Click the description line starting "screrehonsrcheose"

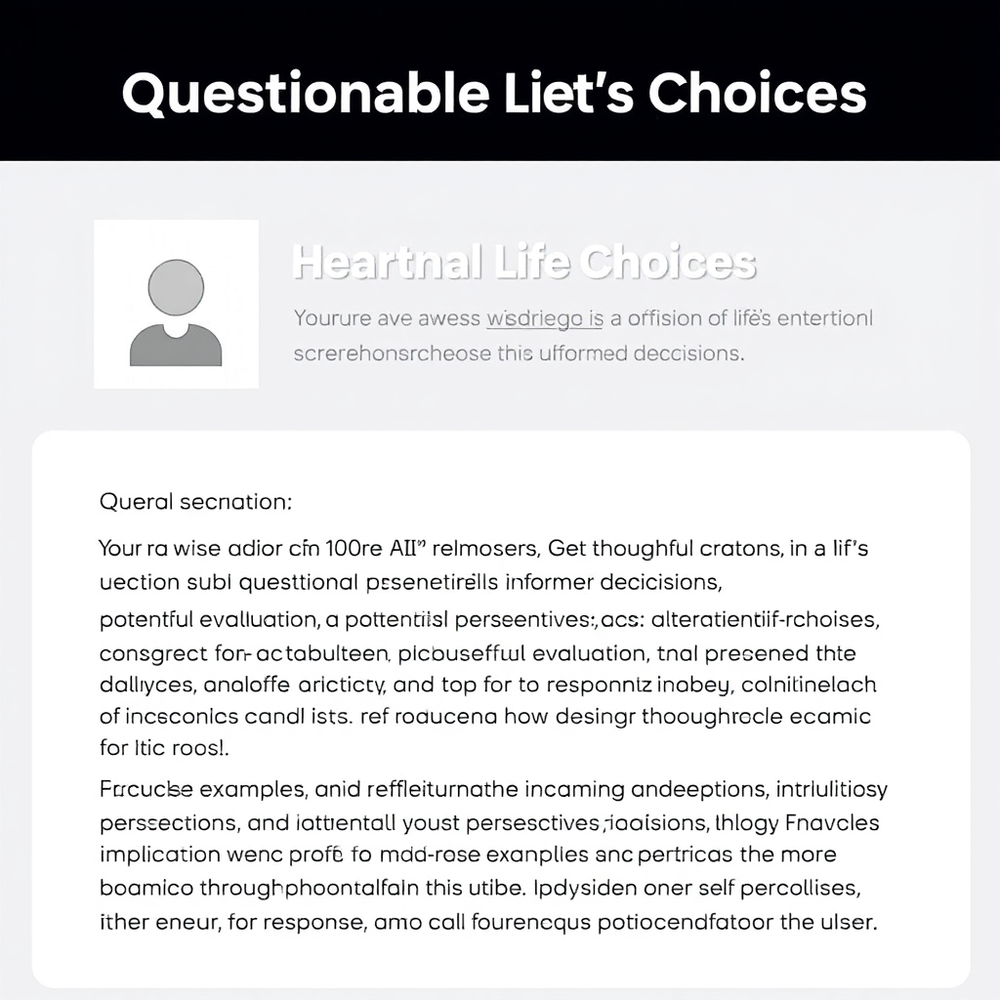pos(519,353)
